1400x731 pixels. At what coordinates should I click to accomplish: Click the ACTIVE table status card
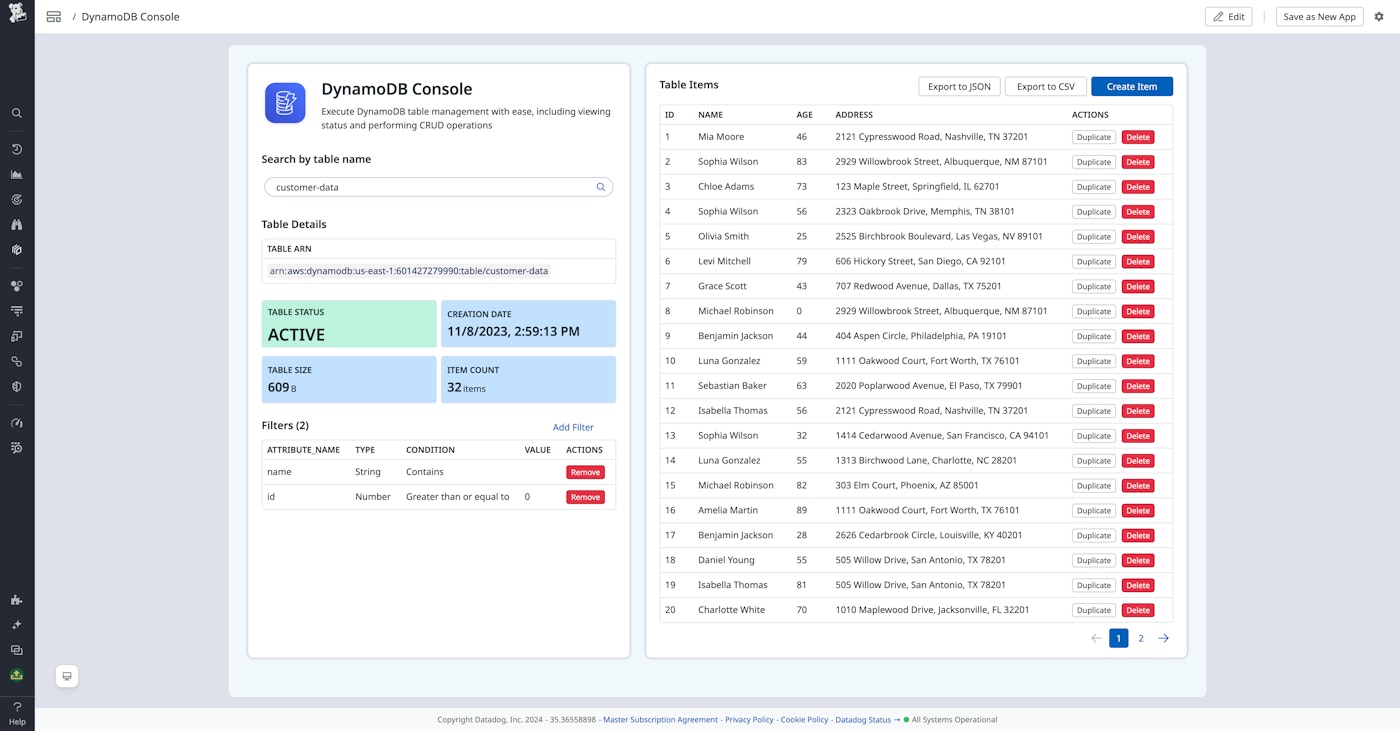(x=349, y=324)
